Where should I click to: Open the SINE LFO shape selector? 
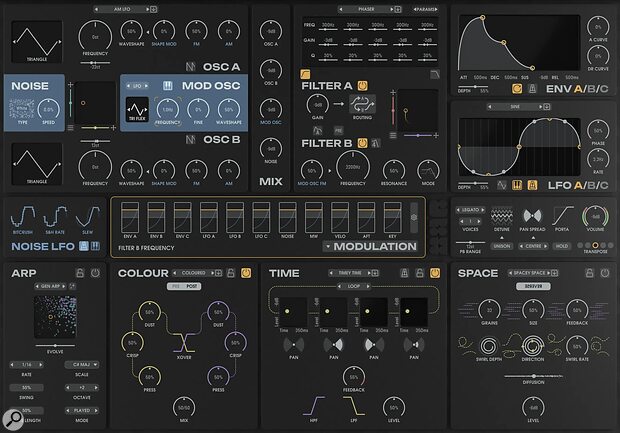pos(514,107)
